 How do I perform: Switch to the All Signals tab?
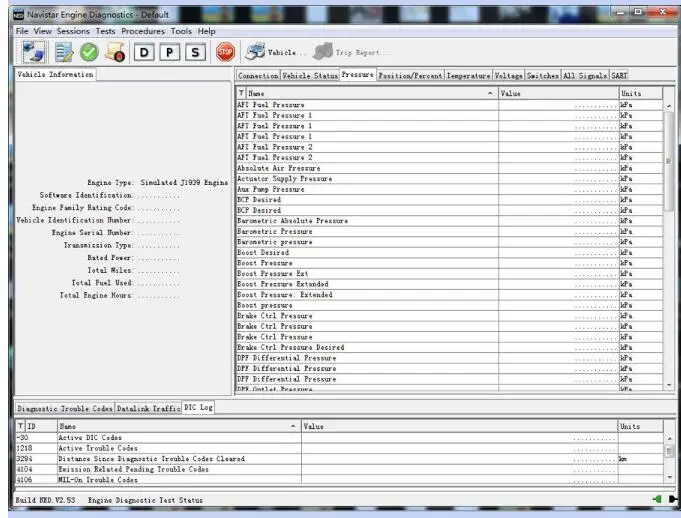click(x=585, y=76)
